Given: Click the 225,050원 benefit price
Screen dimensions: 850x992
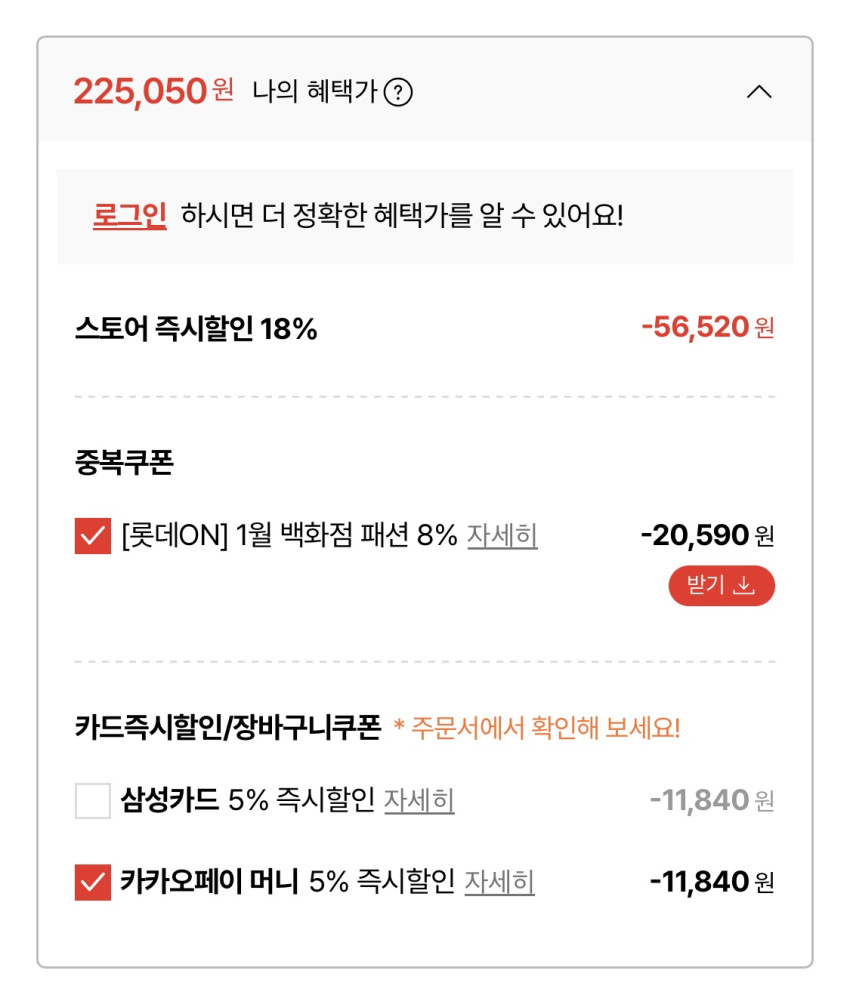Looking at the screenshot, I should pyautogui.click(x=153, y=92).
